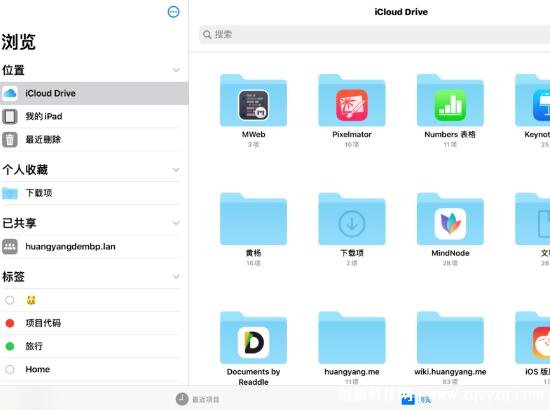Image resolution: width=550 pixels, height=410 pixels.
Task: Open the Numbers 表格 folder
Action: tap(450, 100)
